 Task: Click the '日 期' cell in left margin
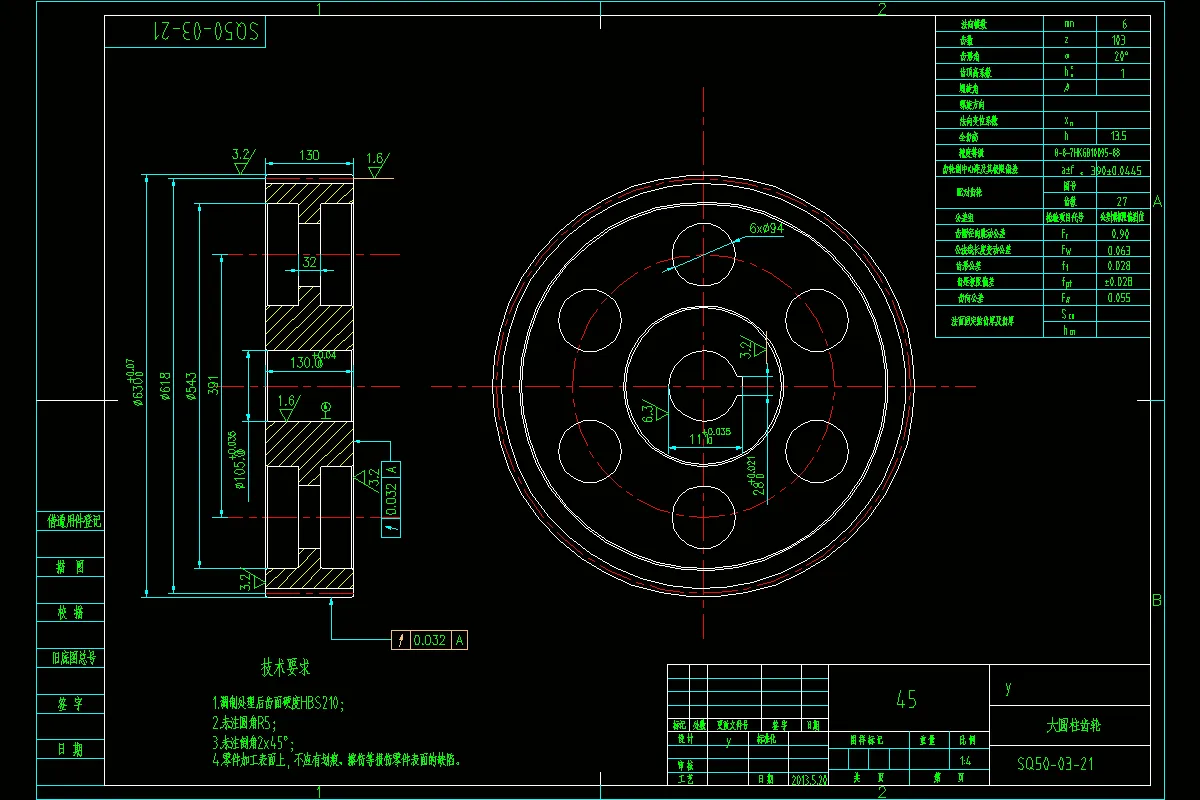70,748
